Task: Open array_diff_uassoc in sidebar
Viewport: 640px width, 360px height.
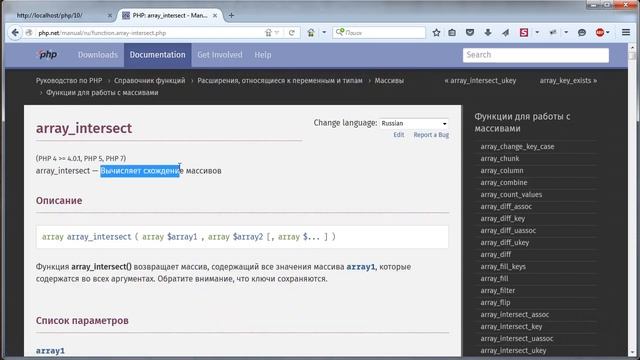Action: click(x=508, y=231)
